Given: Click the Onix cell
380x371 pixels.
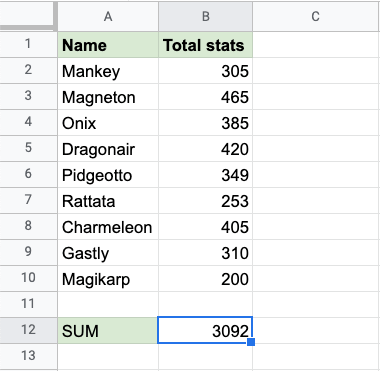Looking at the screenshot, I should pos(108,123).
